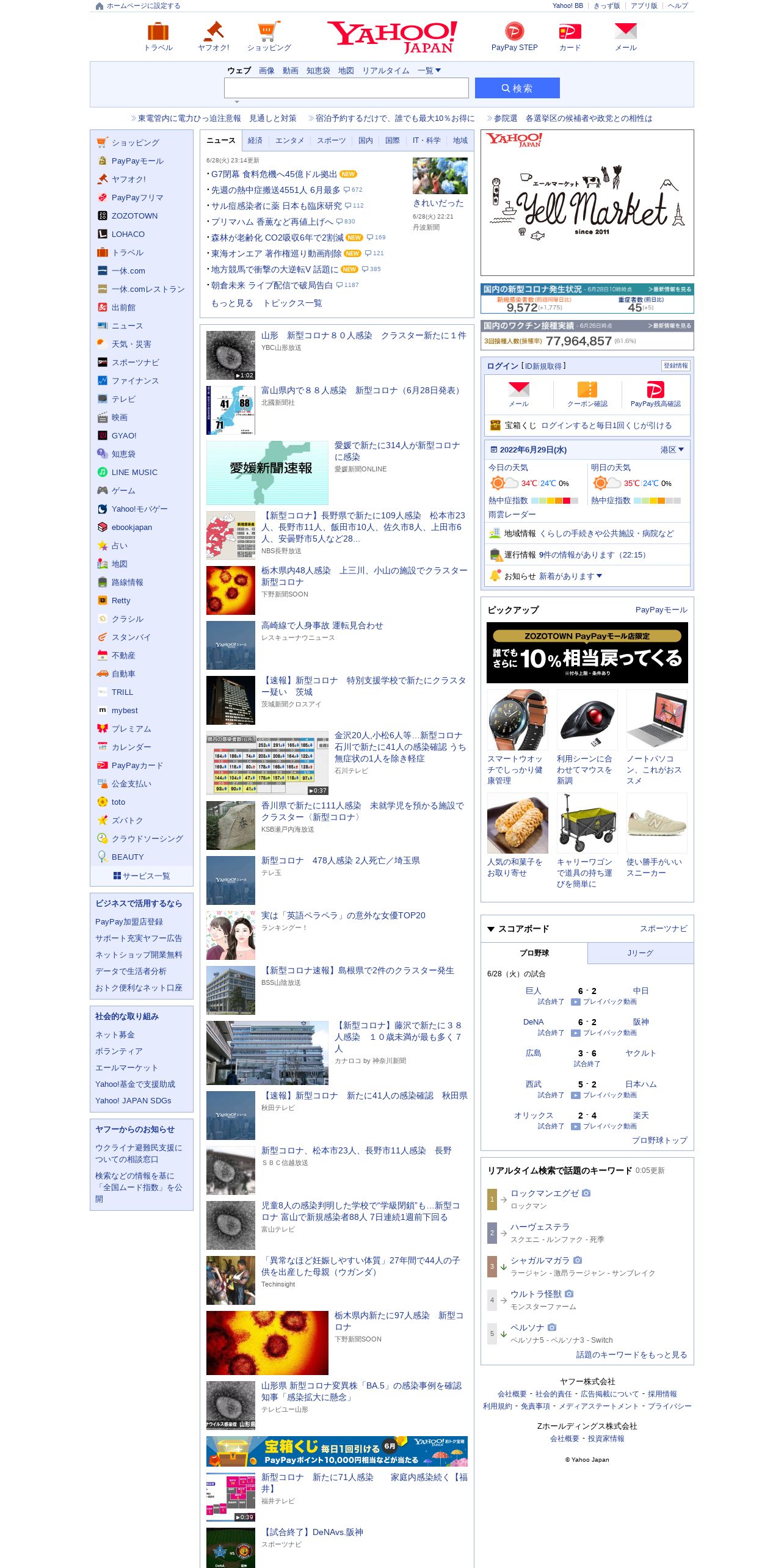Open the 一覧 search category dropdown
This screenshot has width=784, height=1568.
429,71
